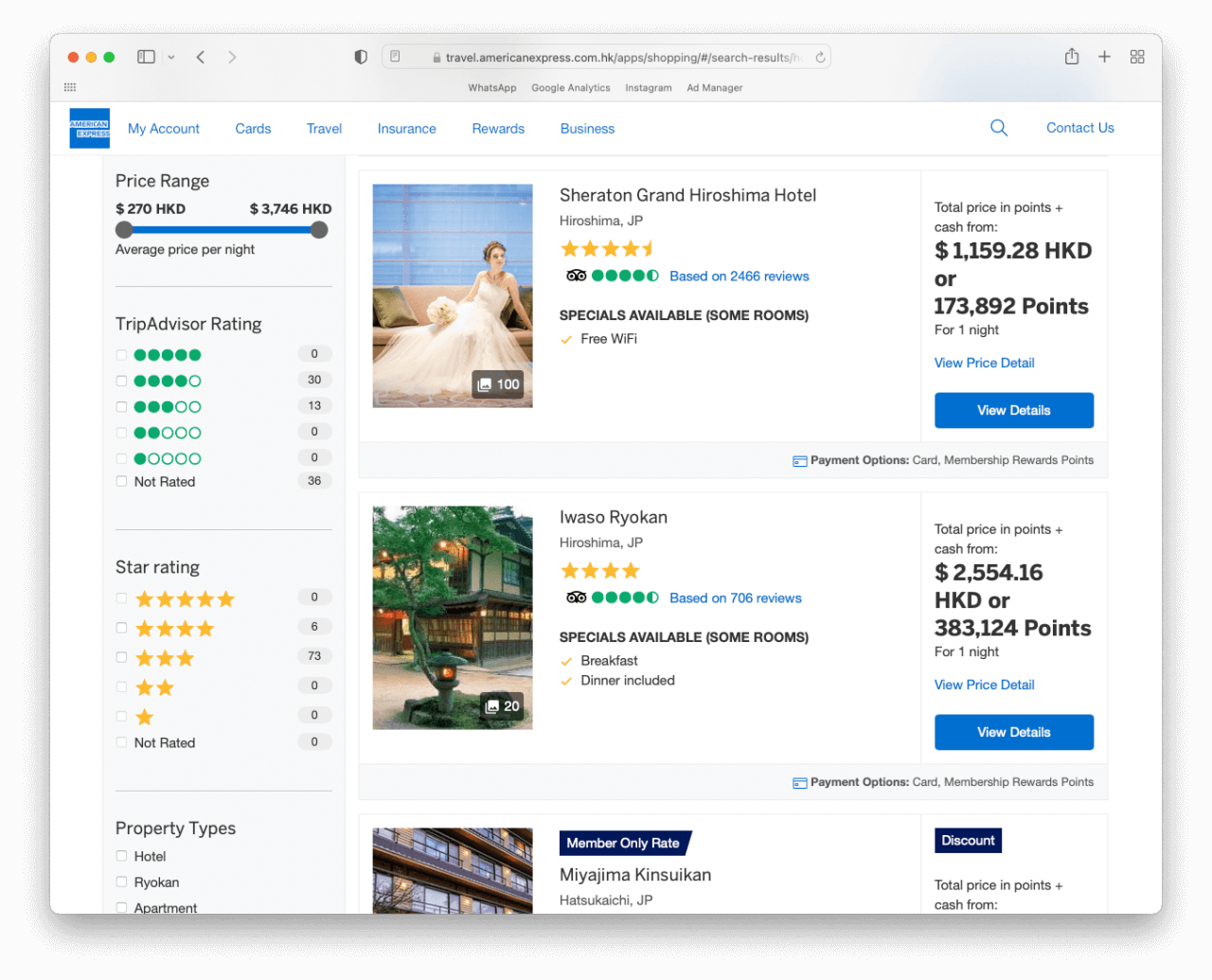The image size is (1212, 980).
Task: Click TripAdvisor owl icon for Sheraton
Action: (x=576, y=276)
